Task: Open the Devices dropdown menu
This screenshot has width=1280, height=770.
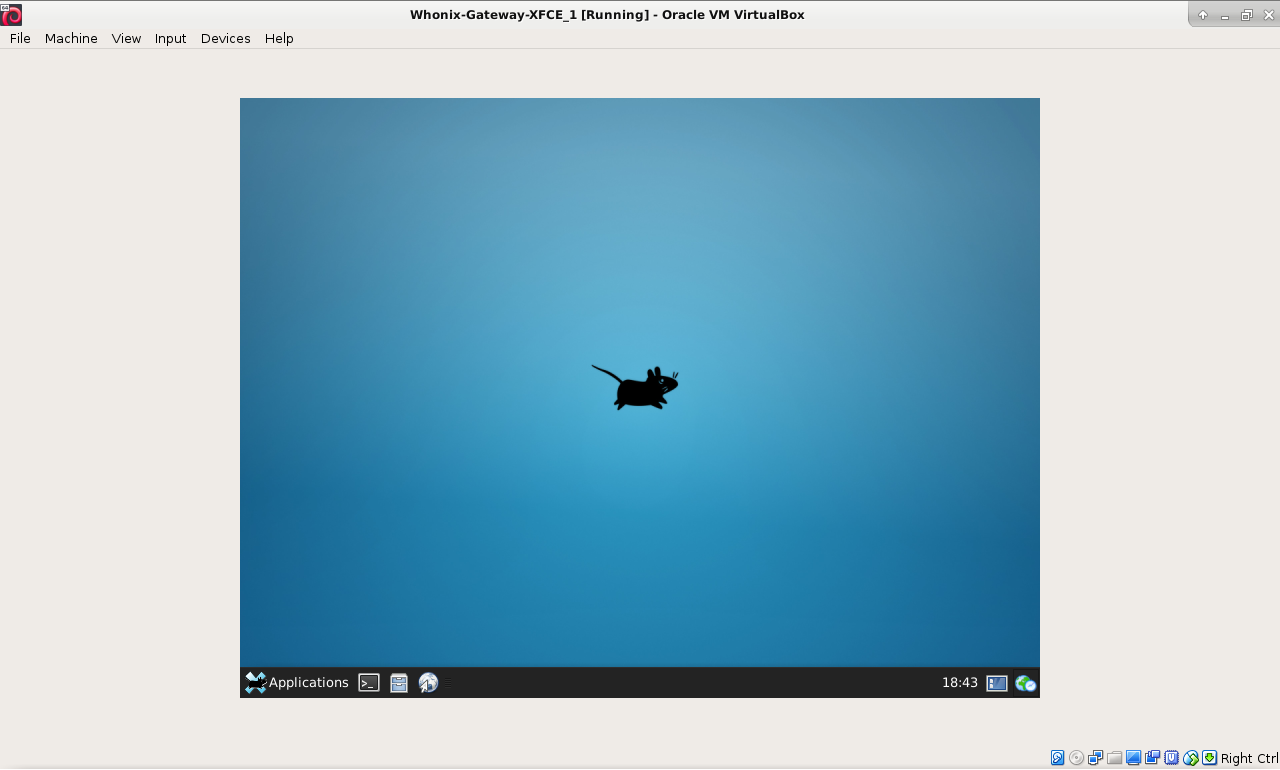Action: pyautogui.click(x=225, y=38)
